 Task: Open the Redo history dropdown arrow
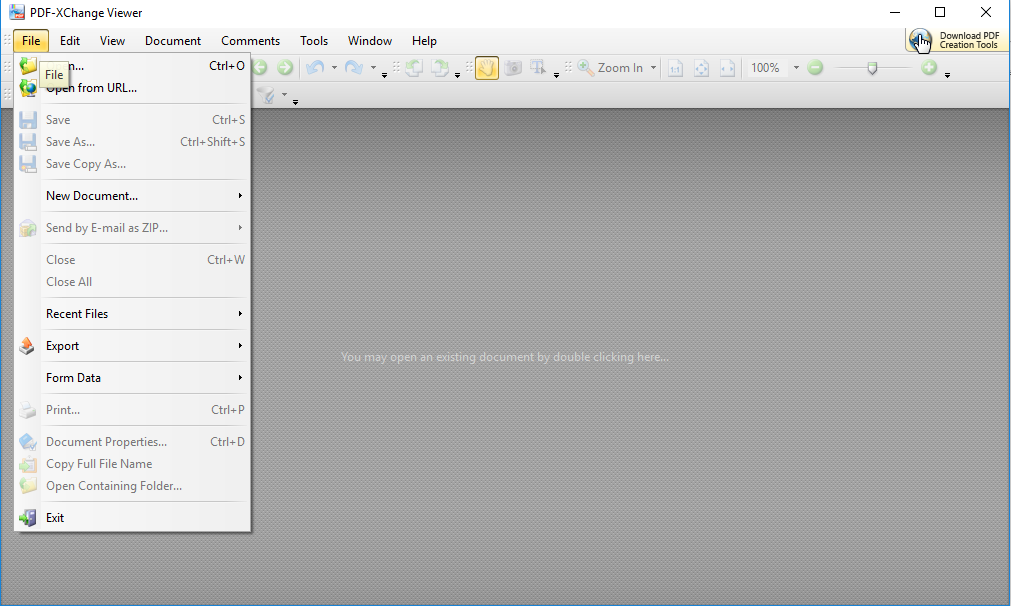point(373,68)
